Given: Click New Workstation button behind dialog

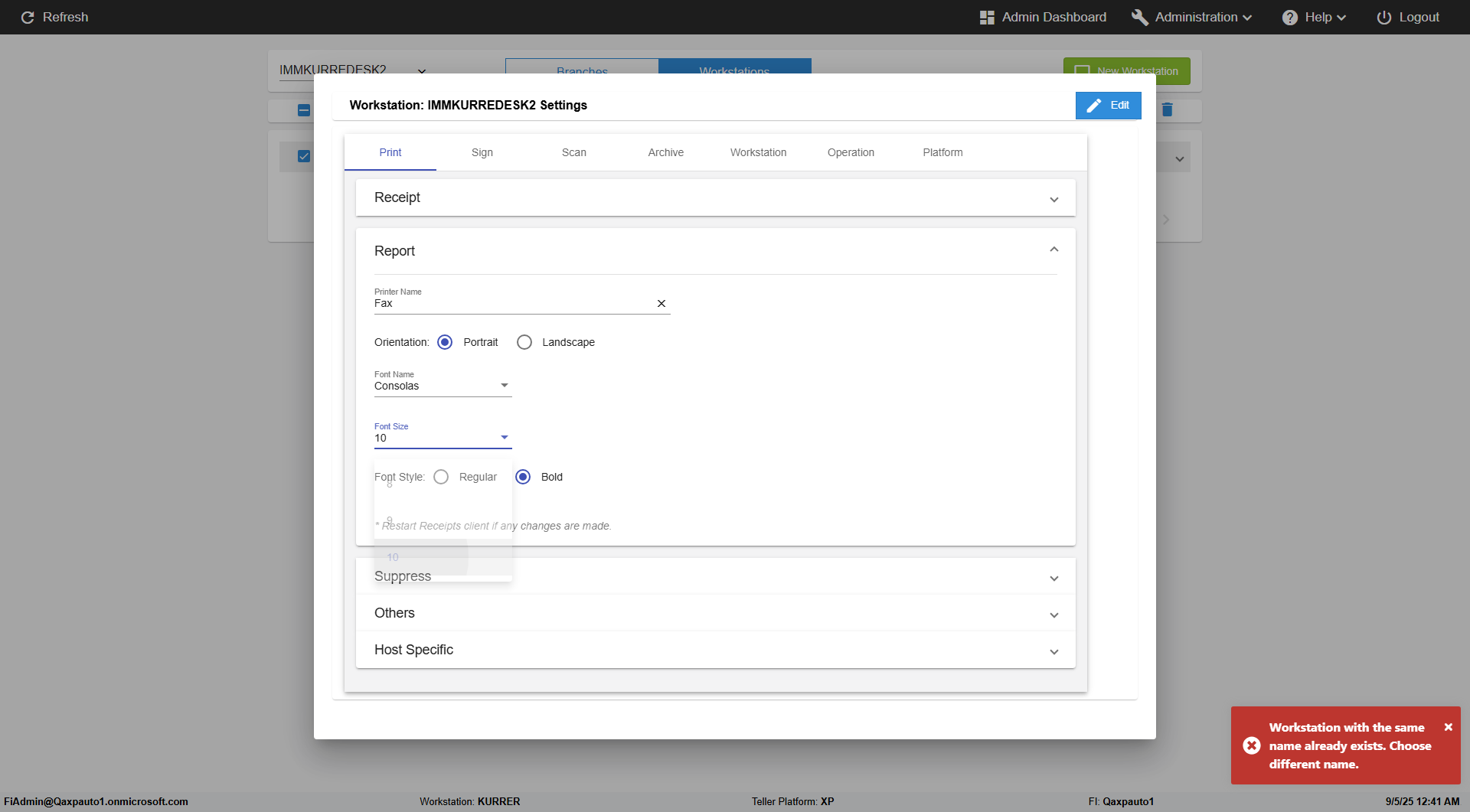Looking at the screenshot, I should [1126, 70].
